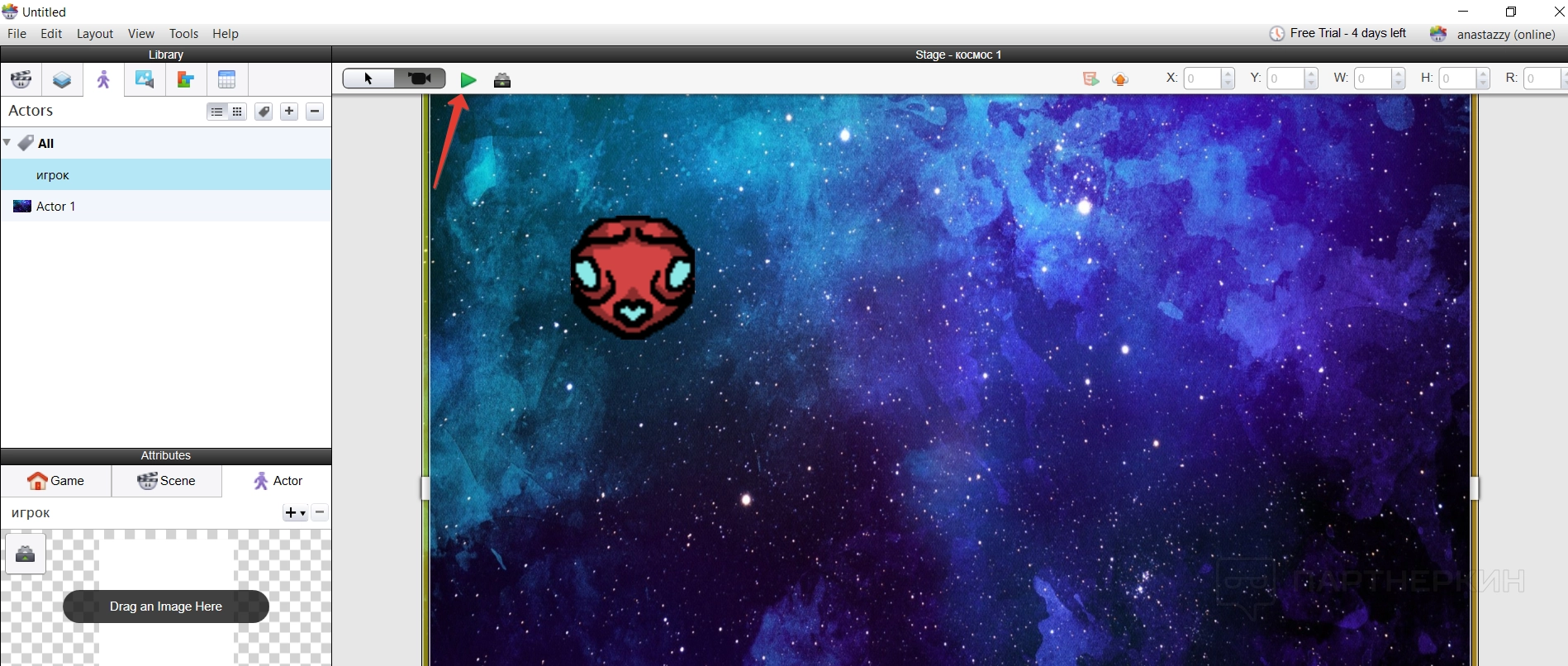1568x666 pixels.
Task: Click the user avatar icon
Action: (x=1439, y=34)
